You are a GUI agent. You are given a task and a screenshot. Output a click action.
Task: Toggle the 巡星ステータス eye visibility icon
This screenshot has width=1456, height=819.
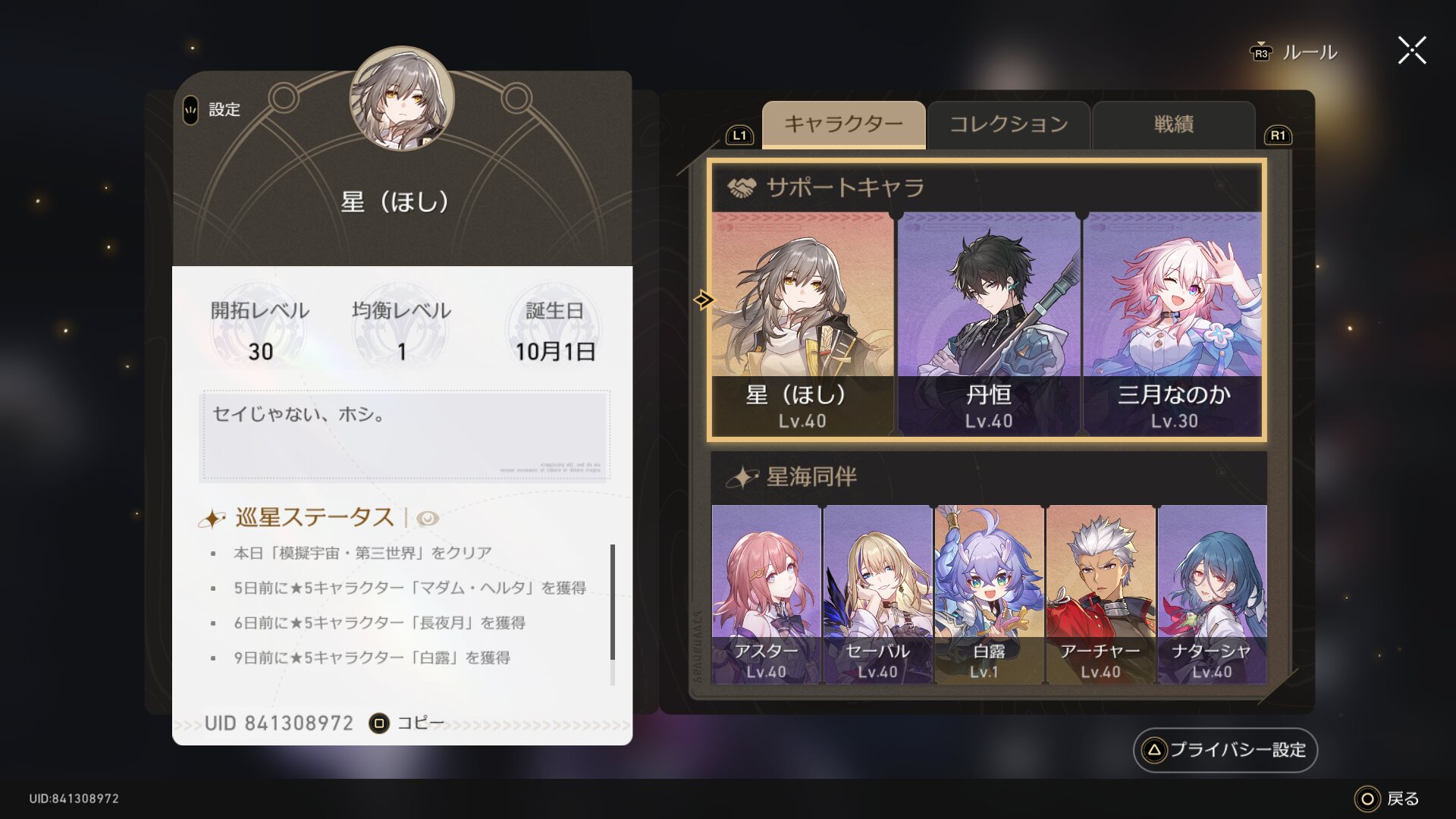pyautogui.click(x=428, y=518)
